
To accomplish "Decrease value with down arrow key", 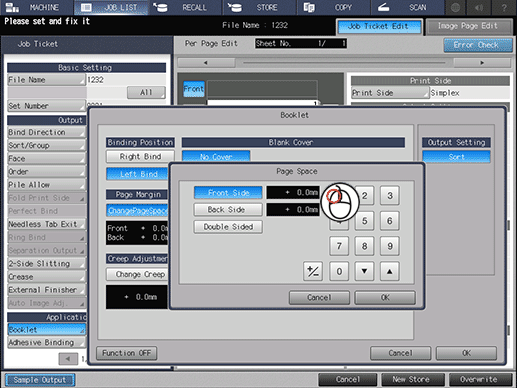I will tap(364, 271).
